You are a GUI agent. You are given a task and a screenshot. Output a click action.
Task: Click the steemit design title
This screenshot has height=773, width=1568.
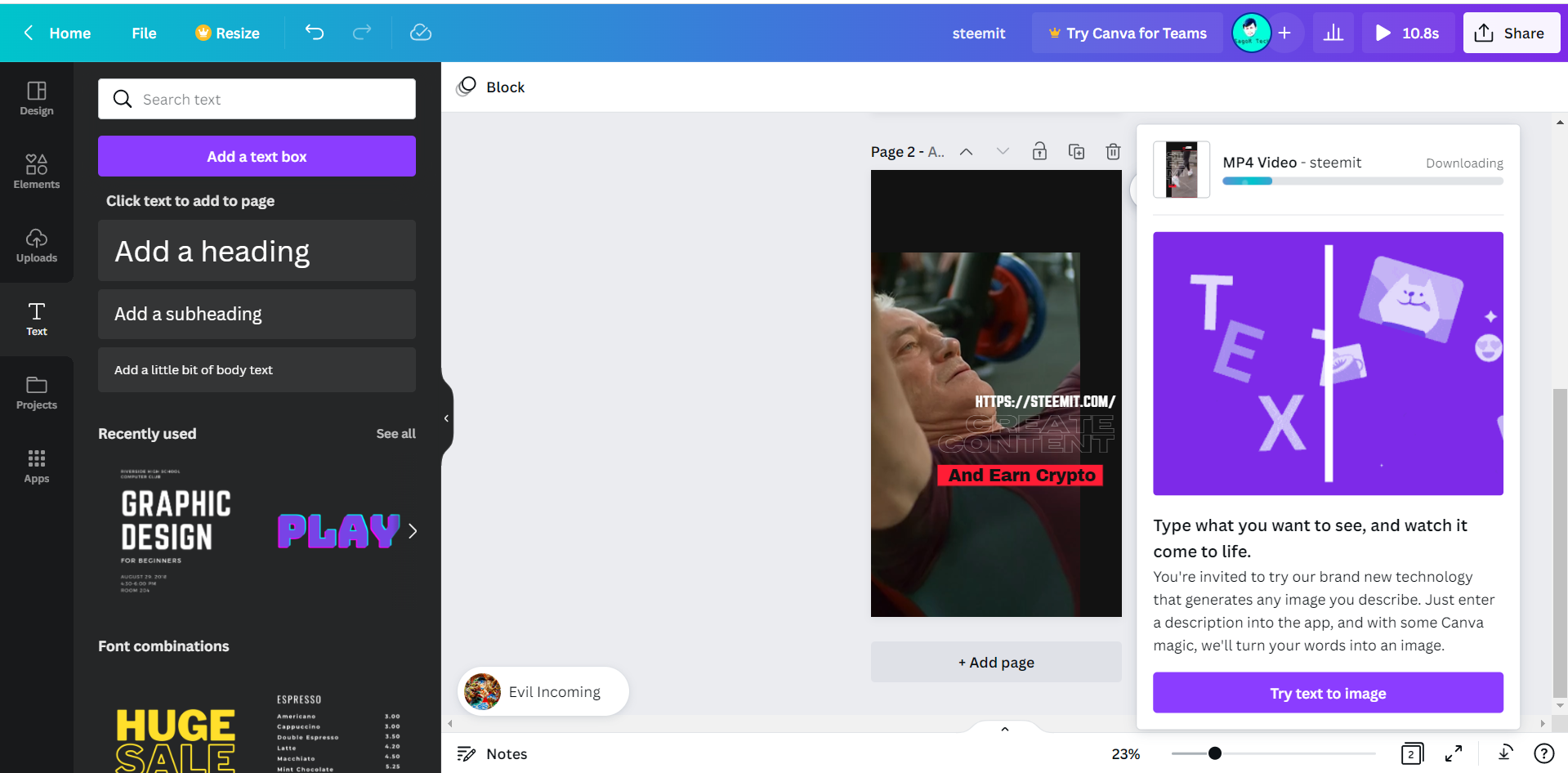[979, 34]
